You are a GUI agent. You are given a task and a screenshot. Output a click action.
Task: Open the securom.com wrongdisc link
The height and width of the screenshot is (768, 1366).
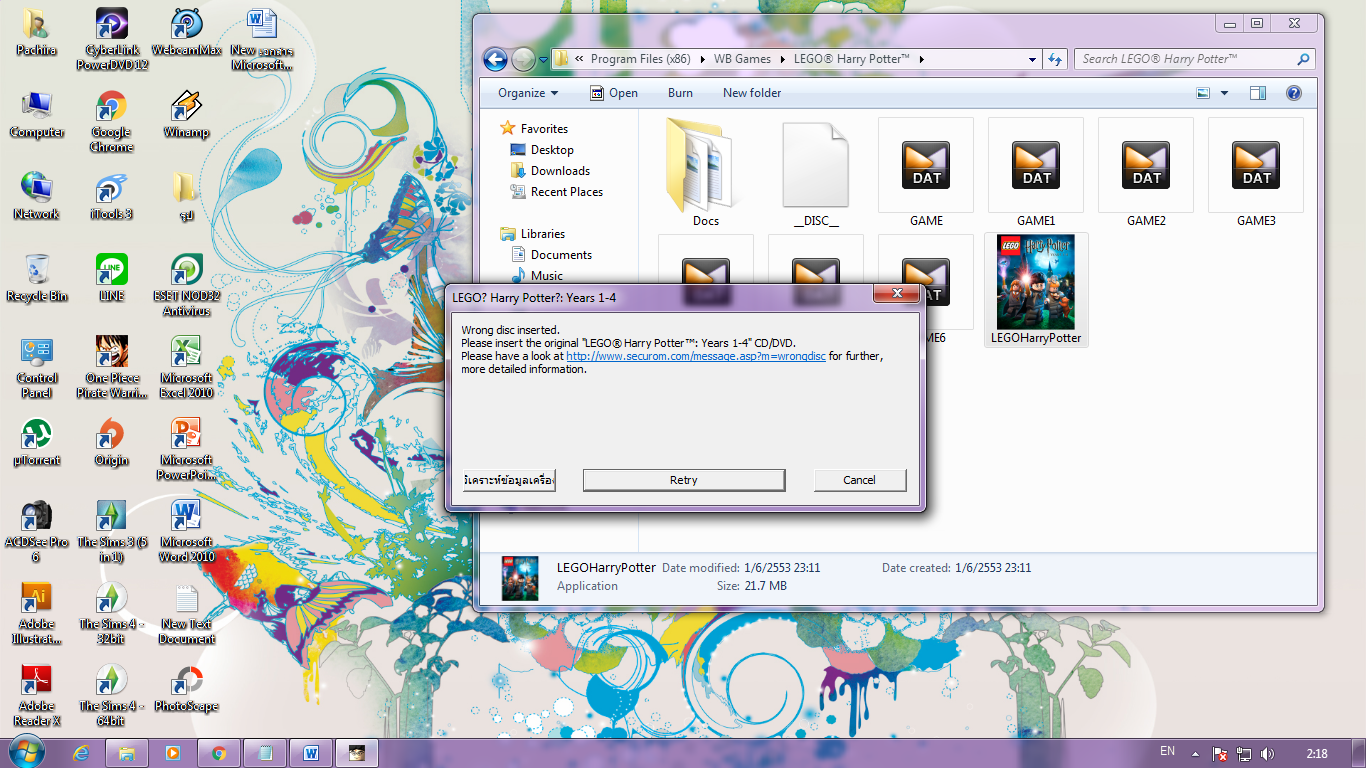point(695,356)
